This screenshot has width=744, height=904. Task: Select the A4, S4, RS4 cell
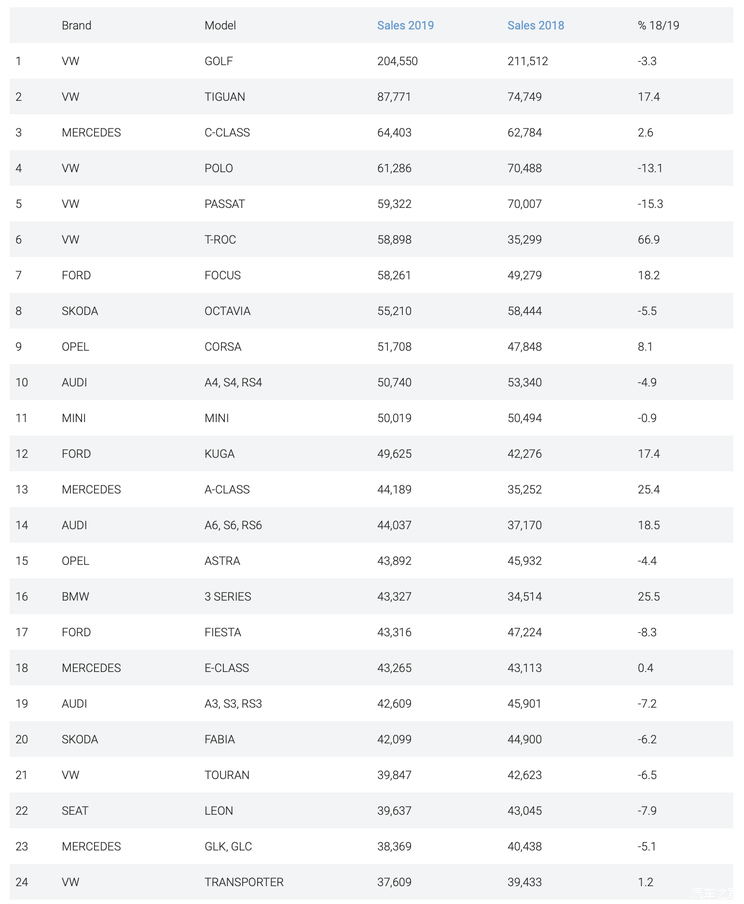pos(233,383)
